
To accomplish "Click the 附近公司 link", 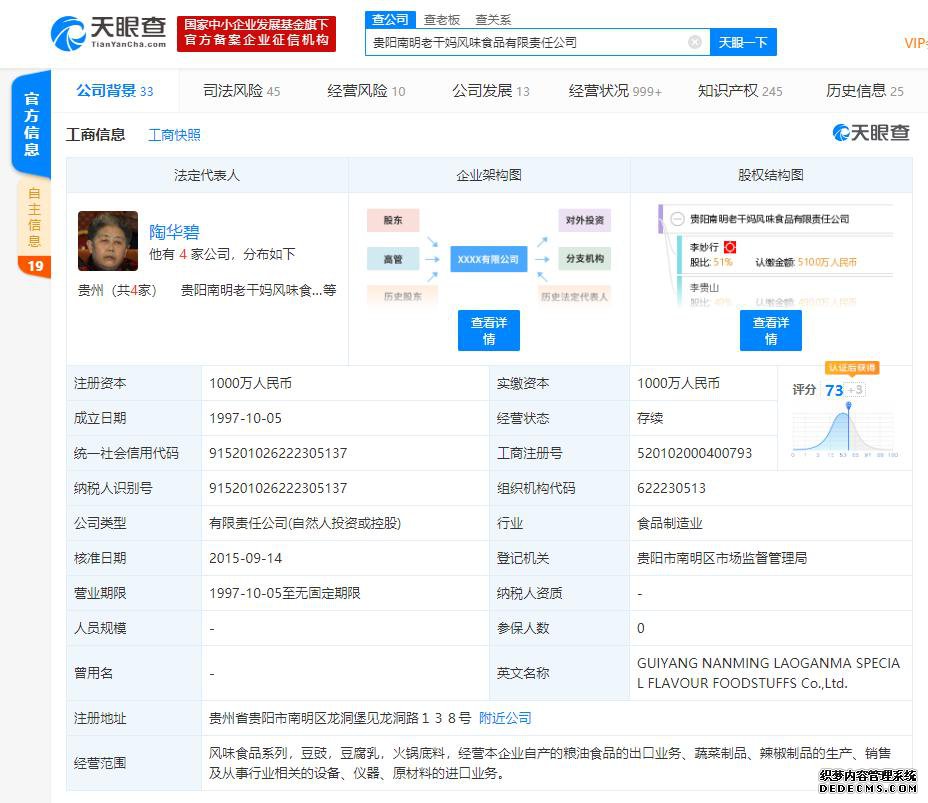I will [505, 718].
